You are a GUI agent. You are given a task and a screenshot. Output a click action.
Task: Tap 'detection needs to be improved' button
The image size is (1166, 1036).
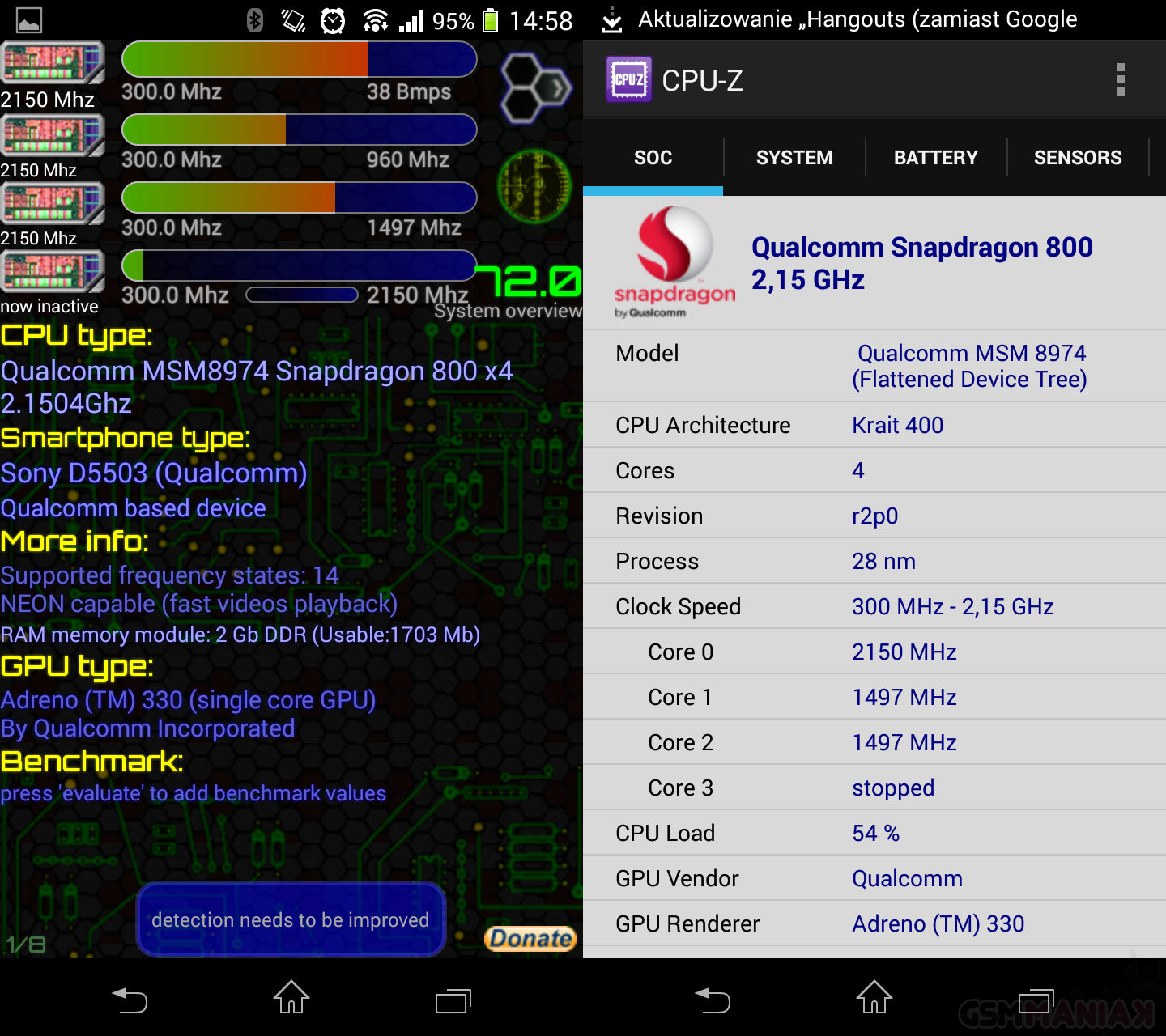point(291,919)
